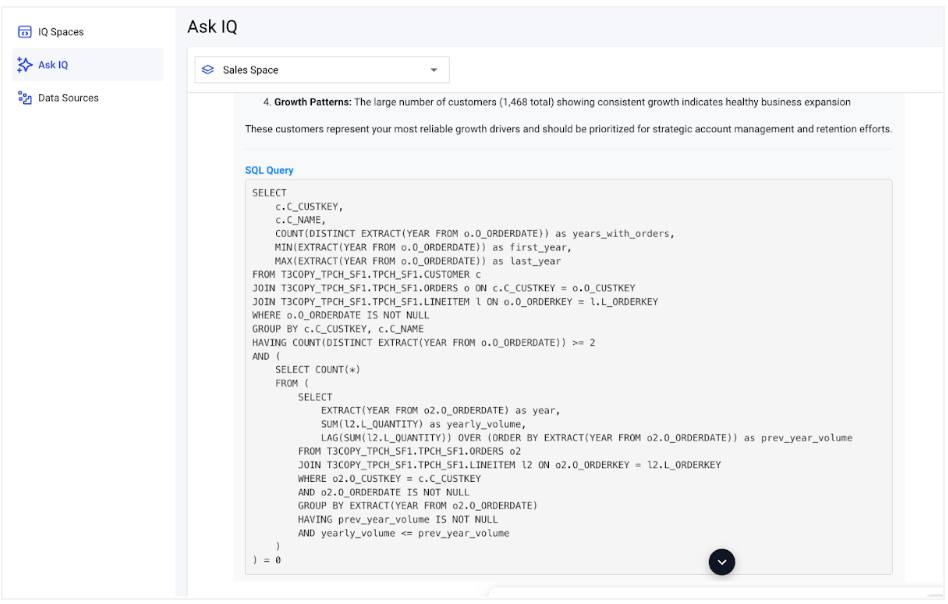Navigate to Data Sources in the sidebar
948x604 pixels.
pos(66,97)
